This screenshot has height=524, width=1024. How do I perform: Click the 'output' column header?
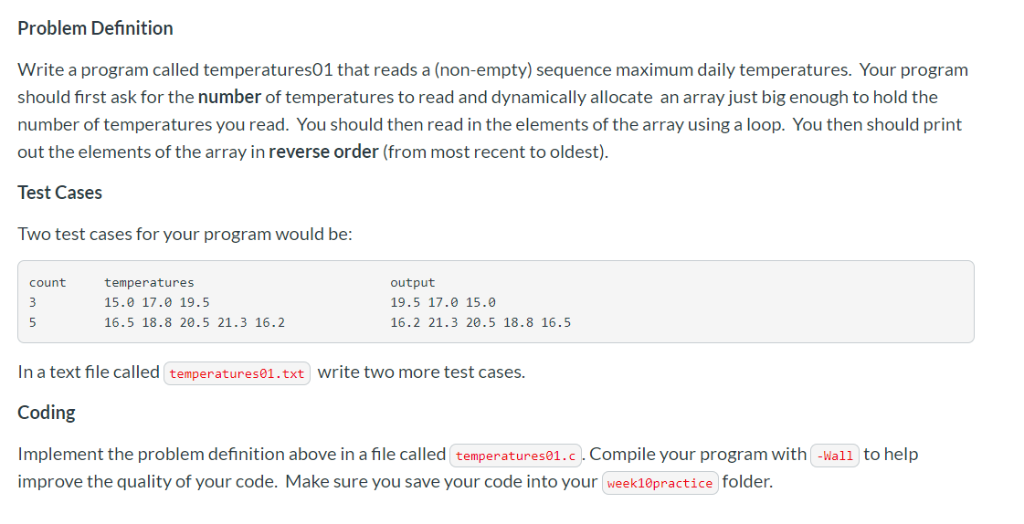pyautogui.click(x=413, y=283)
